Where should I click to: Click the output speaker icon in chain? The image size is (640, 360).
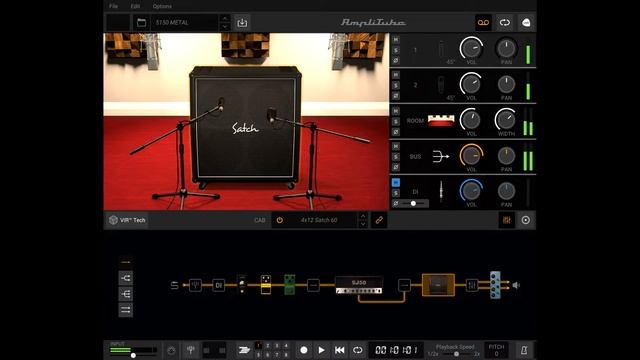(x=516, y=285)
